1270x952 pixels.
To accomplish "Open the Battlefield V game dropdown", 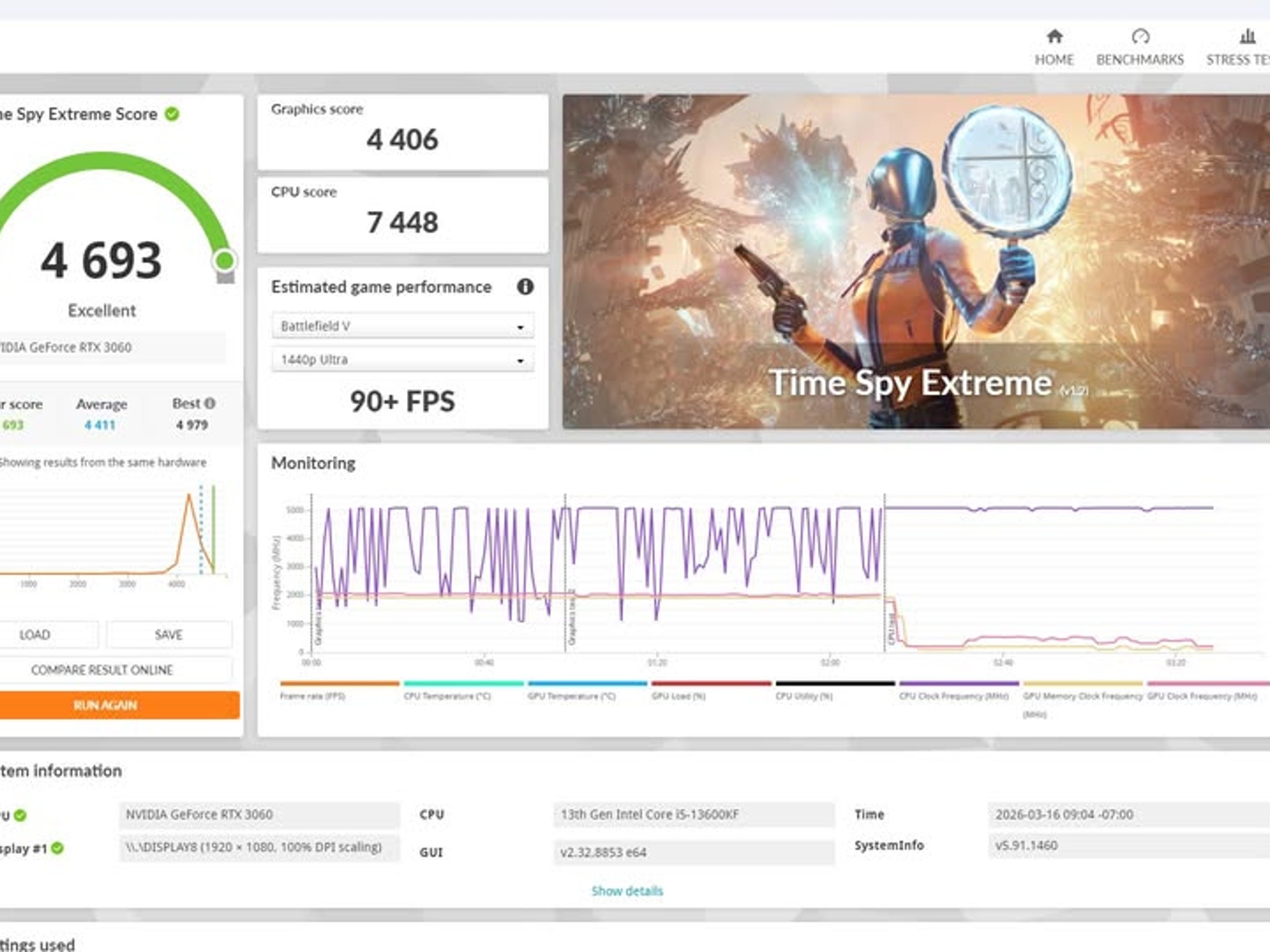I will click(402, 326).
